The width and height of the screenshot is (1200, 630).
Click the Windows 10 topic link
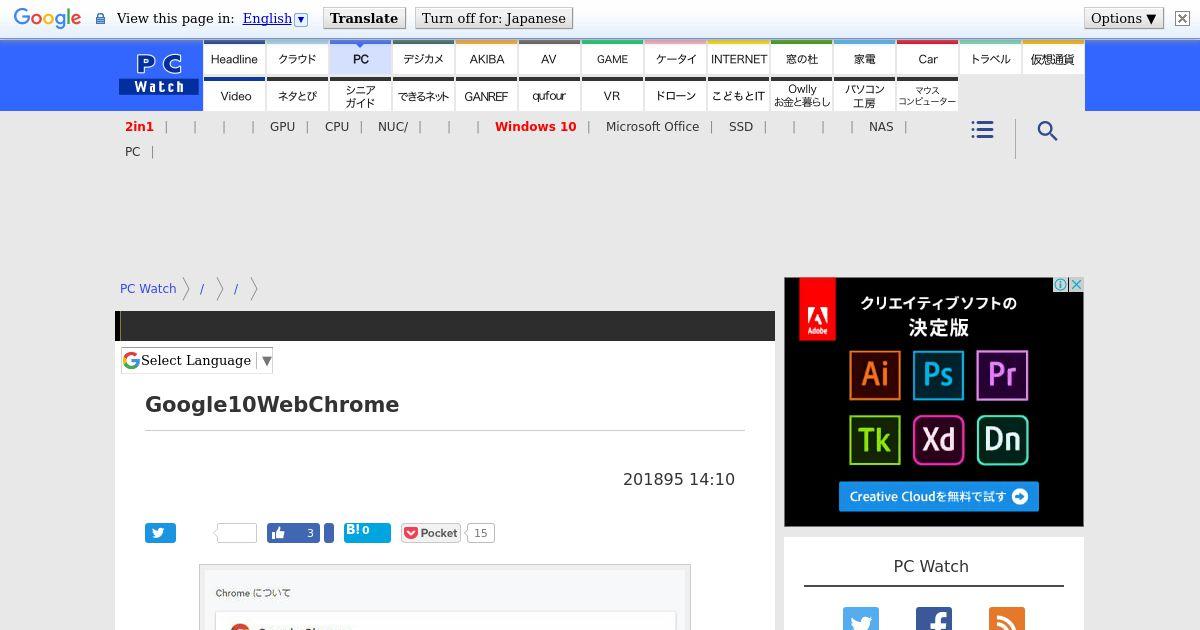tap(535, 126)
